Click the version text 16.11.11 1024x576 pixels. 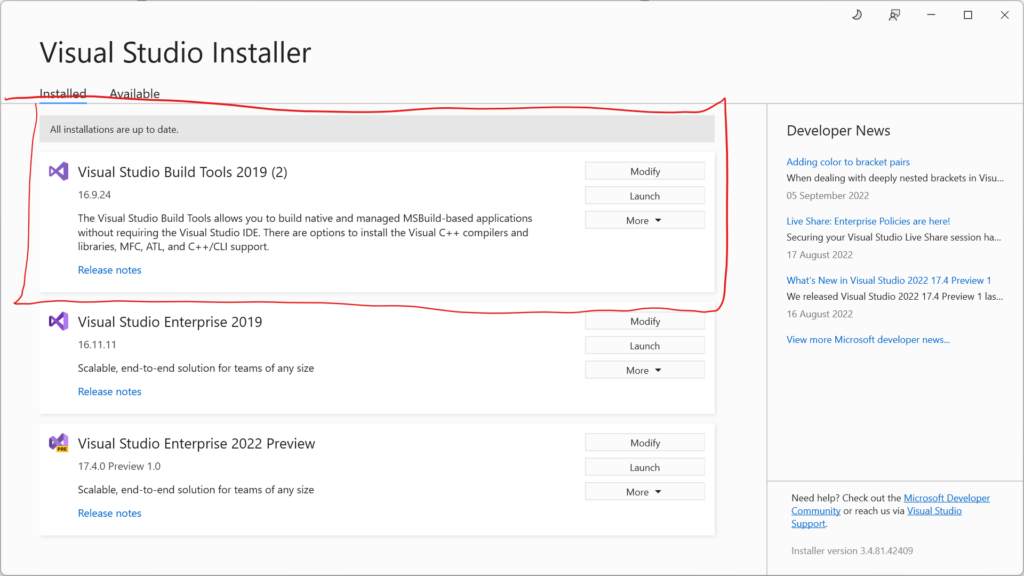pyautogui.click(x=97, y=344)
